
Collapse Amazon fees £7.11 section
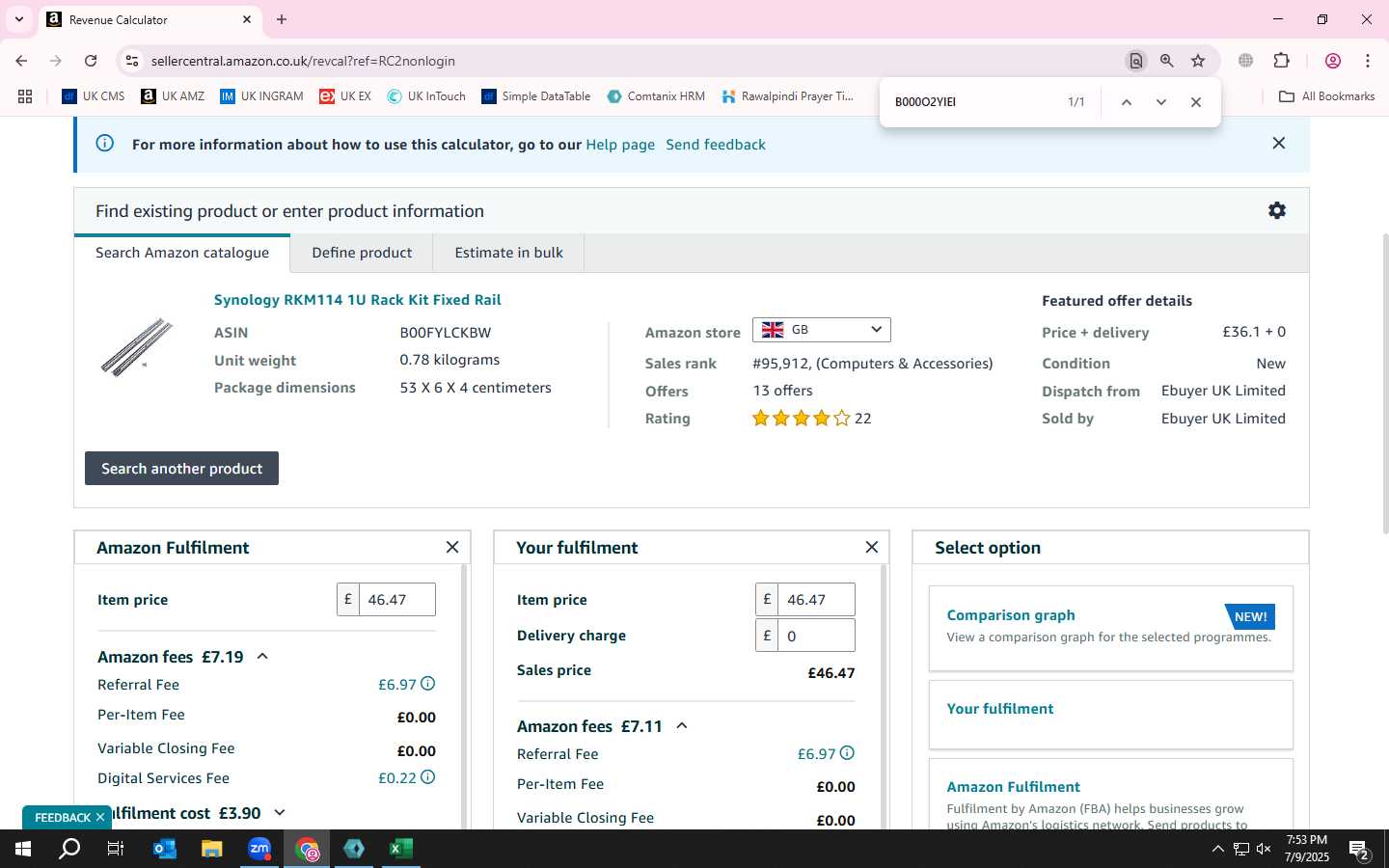(682, 726)
